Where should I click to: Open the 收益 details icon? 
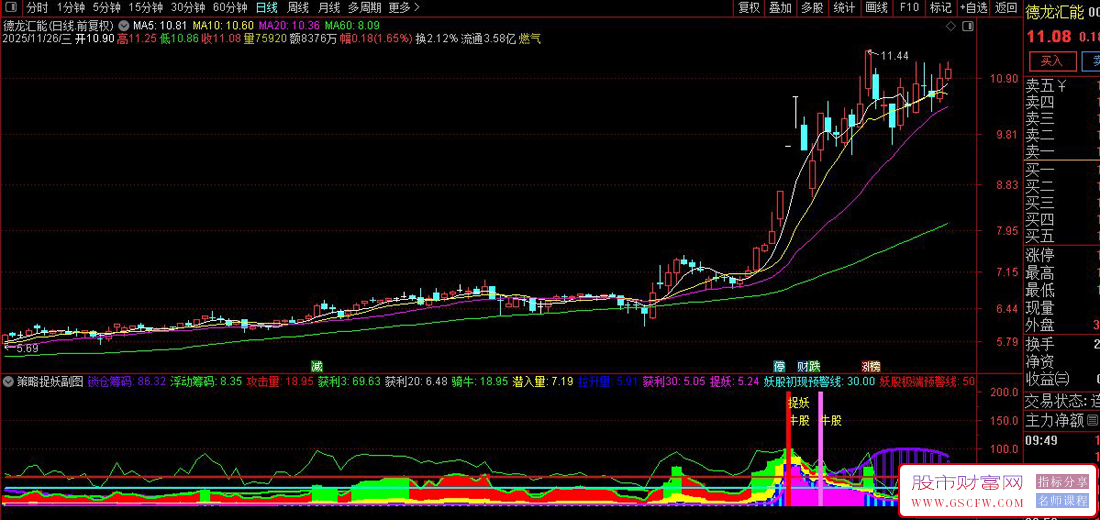[x=1064, y=378]
